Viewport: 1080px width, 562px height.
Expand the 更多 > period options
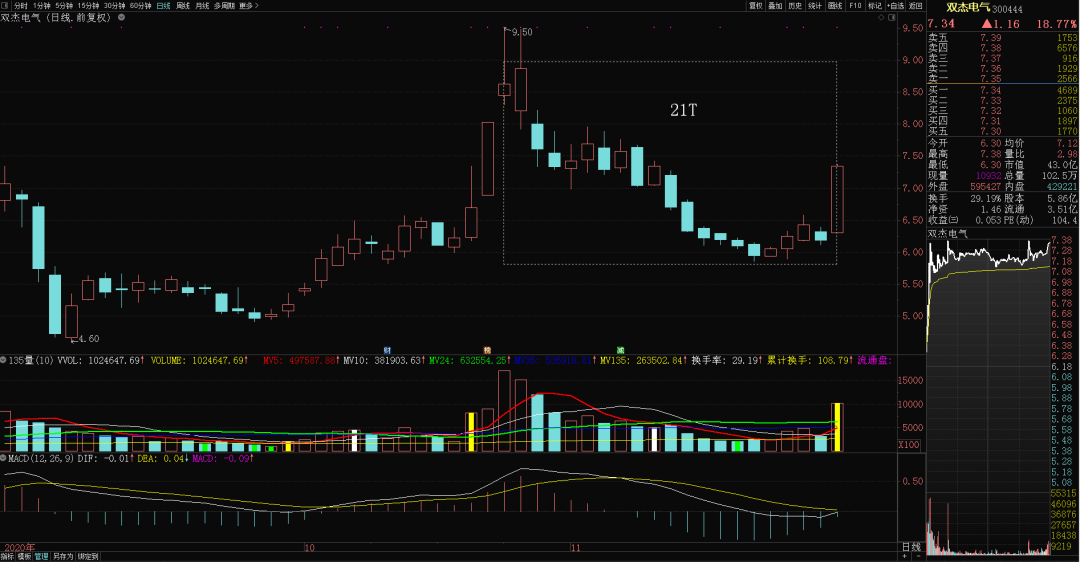249,6
